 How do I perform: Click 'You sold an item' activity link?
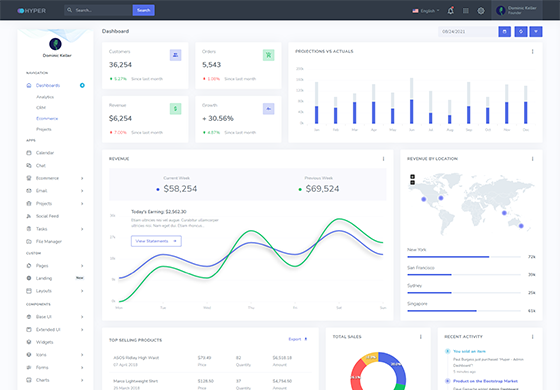tap(469, 351)
